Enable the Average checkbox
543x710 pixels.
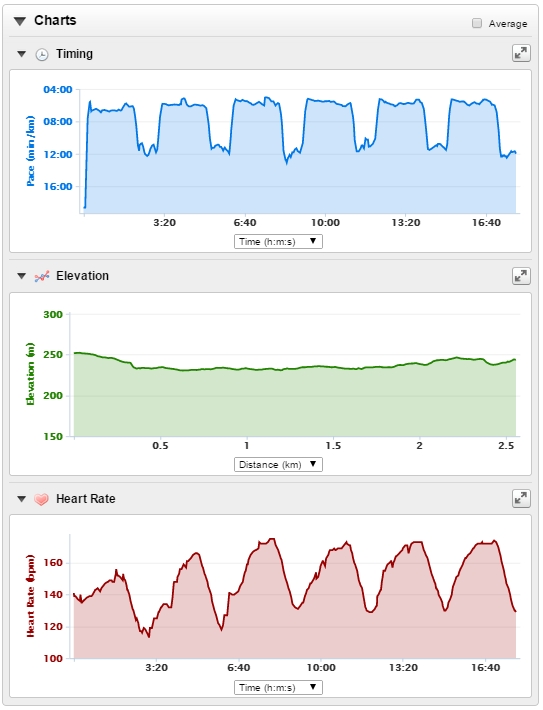477,23
